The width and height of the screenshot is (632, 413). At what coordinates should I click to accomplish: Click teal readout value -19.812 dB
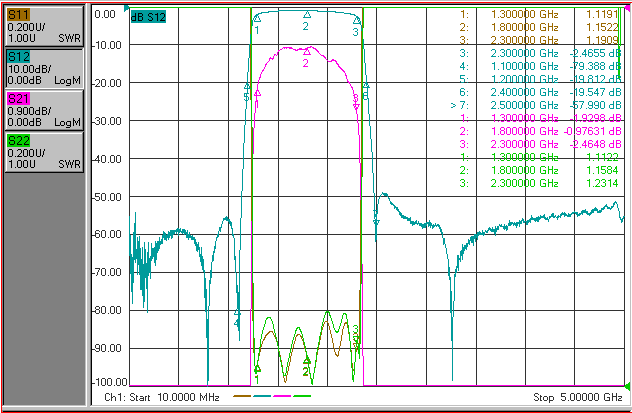pyautogui.click(x=595, y=79)
